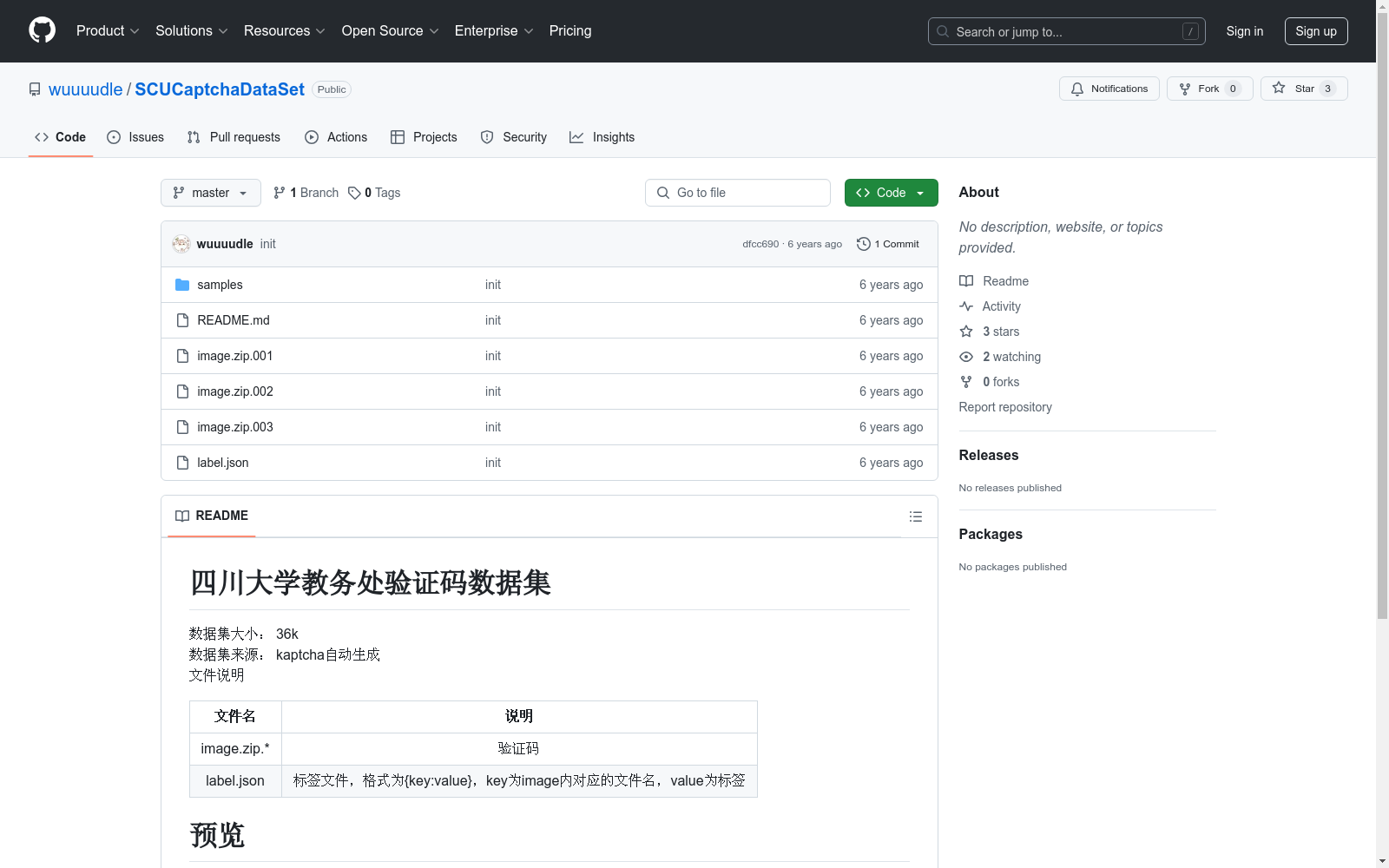
Task: Click the Packages heading link
Action: (991, 534)
